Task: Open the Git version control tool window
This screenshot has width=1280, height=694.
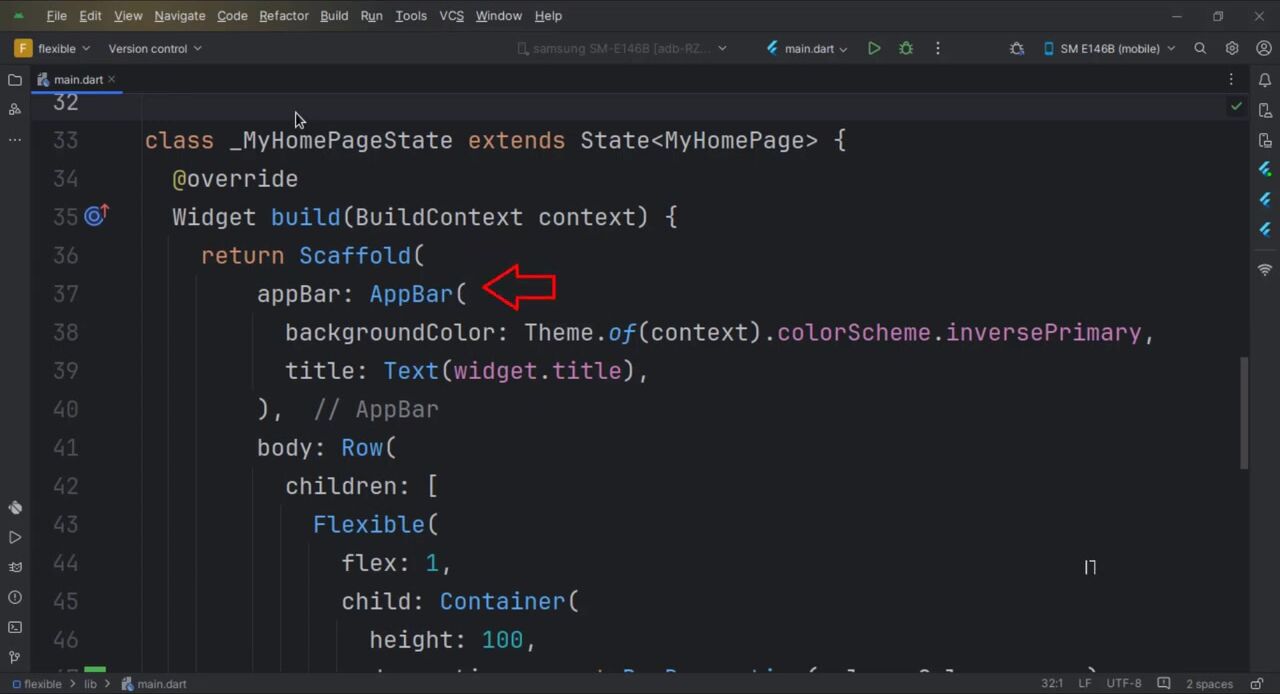Action: tap(15, 657)
